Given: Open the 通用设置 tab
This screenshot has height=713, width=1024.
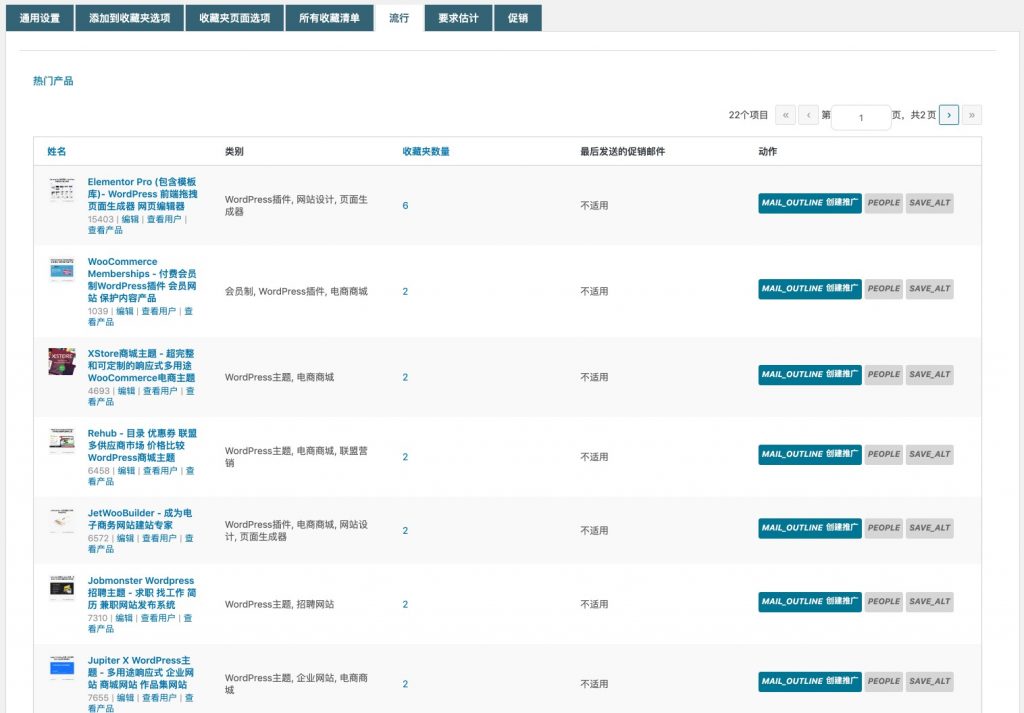Looking at the screenshot, I should coord(40,18).
